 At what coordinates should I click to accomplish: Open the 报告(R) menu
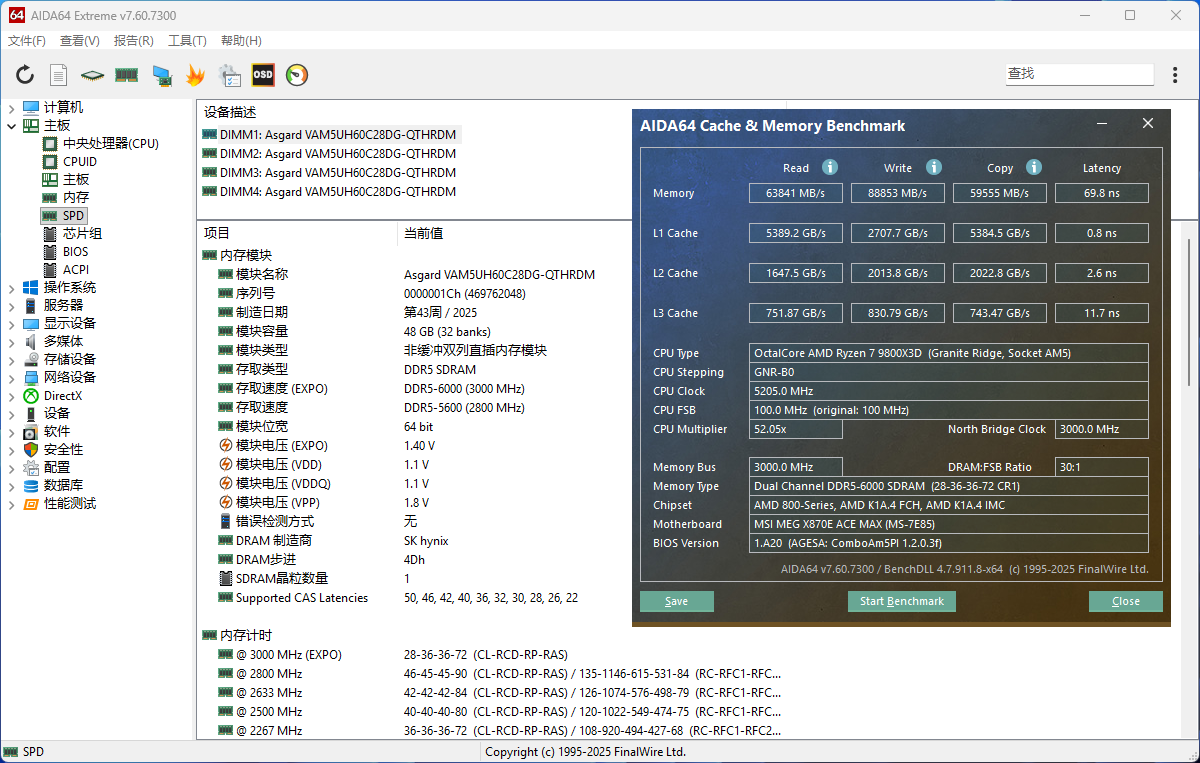(x=133, y=41)
